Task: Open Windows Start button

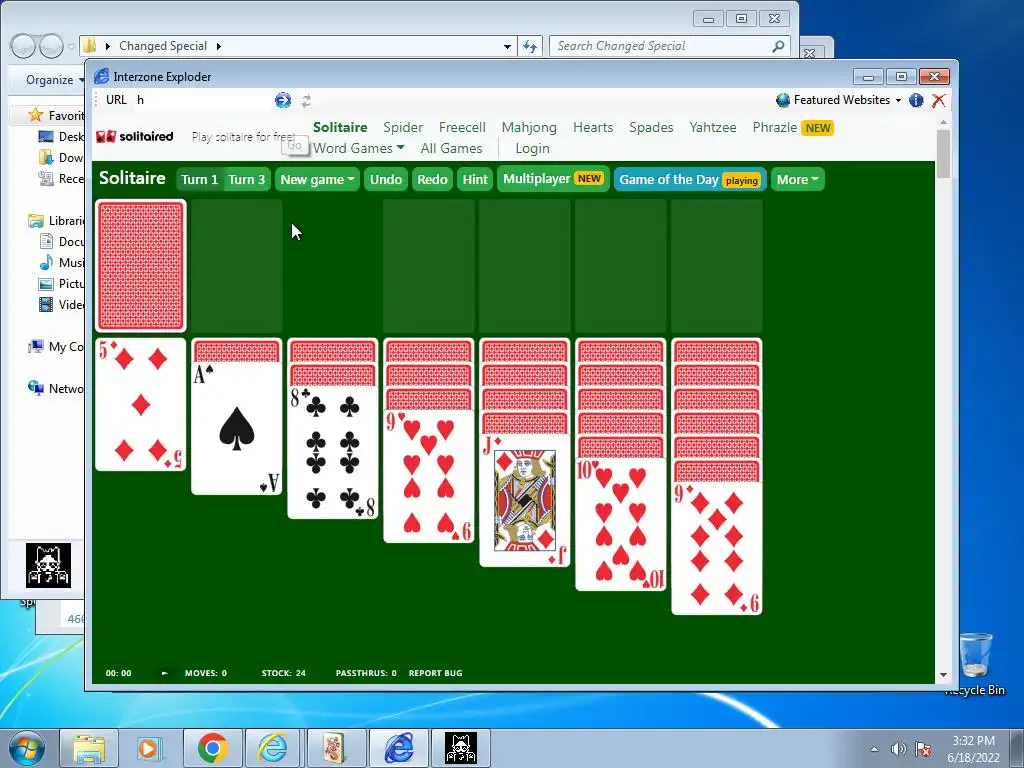Action: [x=27, y=748]
